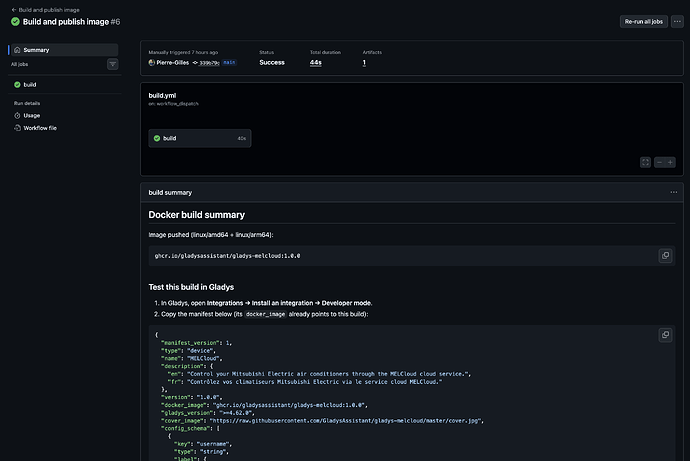Screen dimensions: 690x461
Task: Open Pierre-Gilles user profile link
Action: coord(172,62)
